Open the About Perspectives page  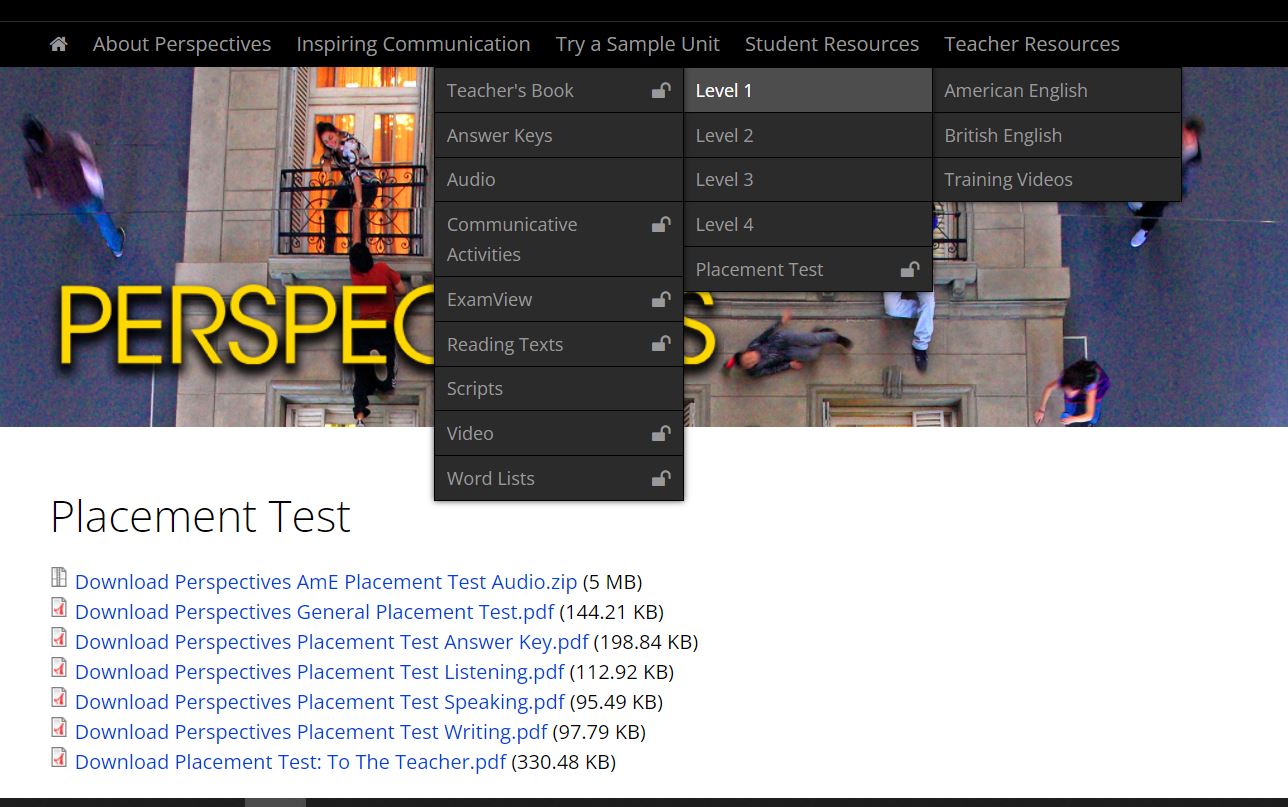click(182, 44)
